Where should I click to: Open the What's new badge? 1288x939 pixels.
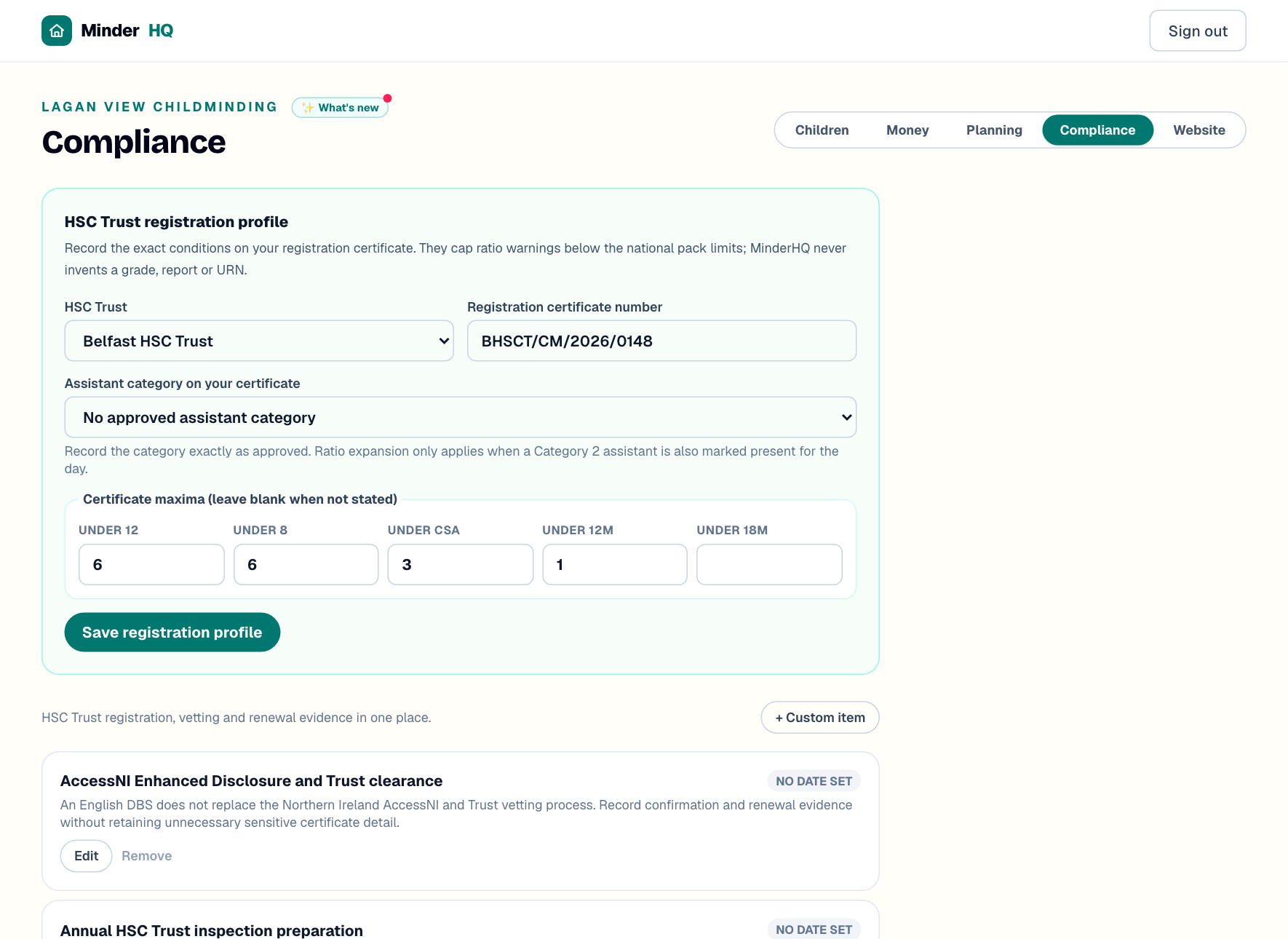pos(340,108)
